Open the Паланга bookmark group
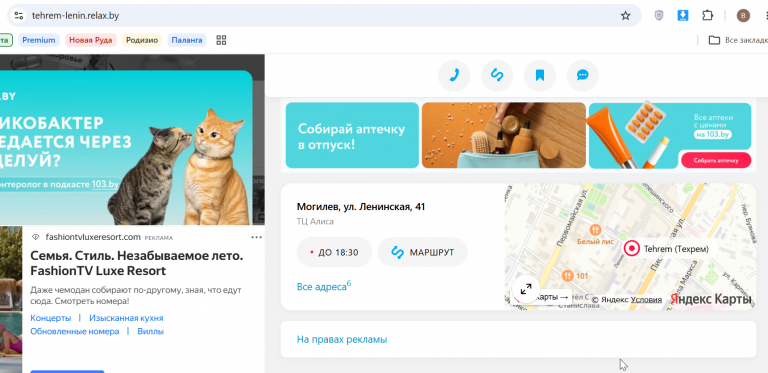The image size is (768, 373). click(x=187, y=40)
